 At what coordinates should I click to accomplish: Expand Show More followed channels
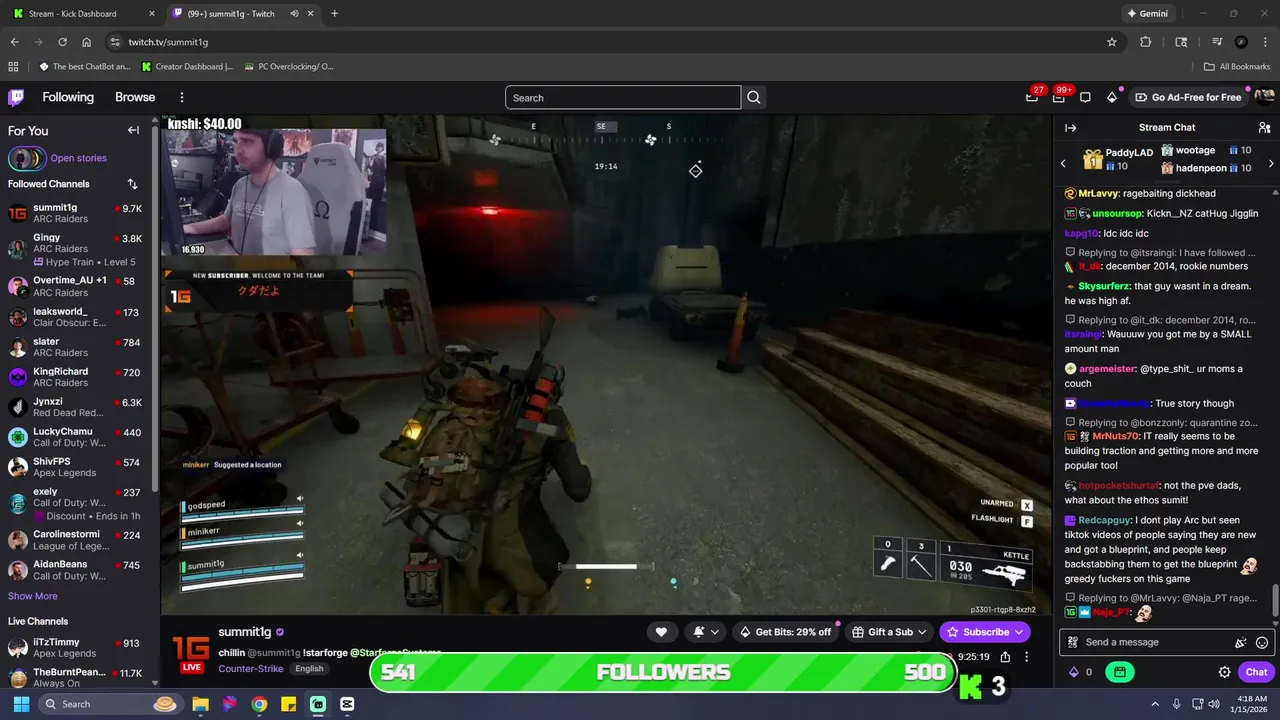tap(33, 596)
